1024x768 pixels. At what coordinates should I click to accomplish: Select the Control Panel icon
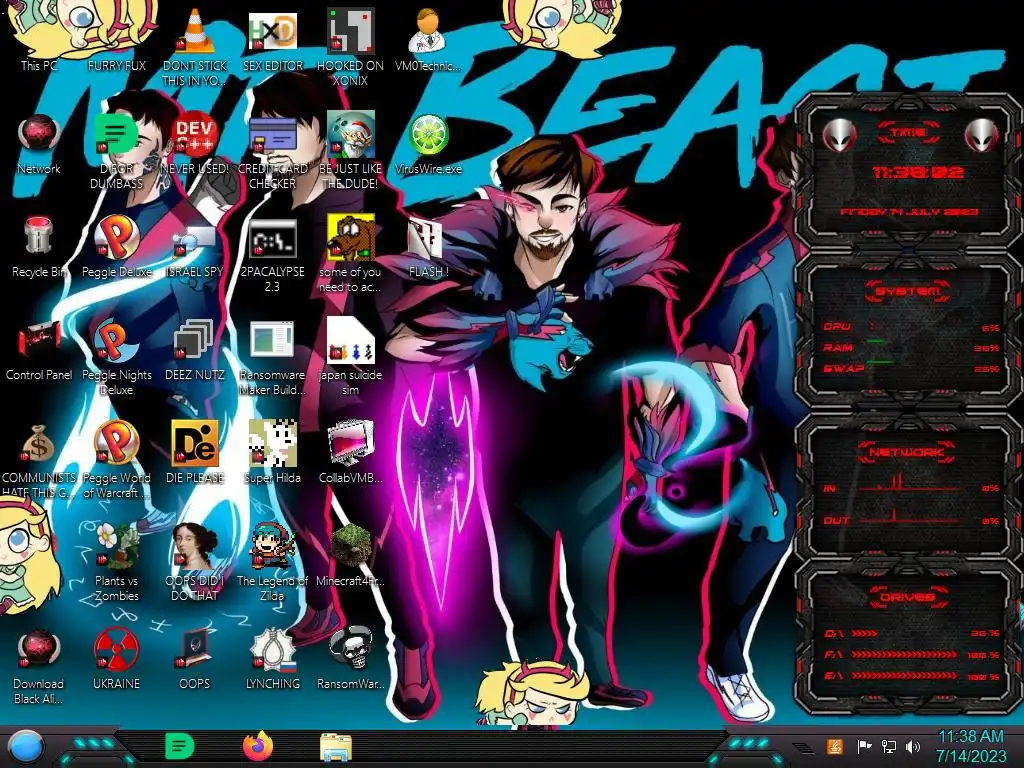tap(39, 350)
